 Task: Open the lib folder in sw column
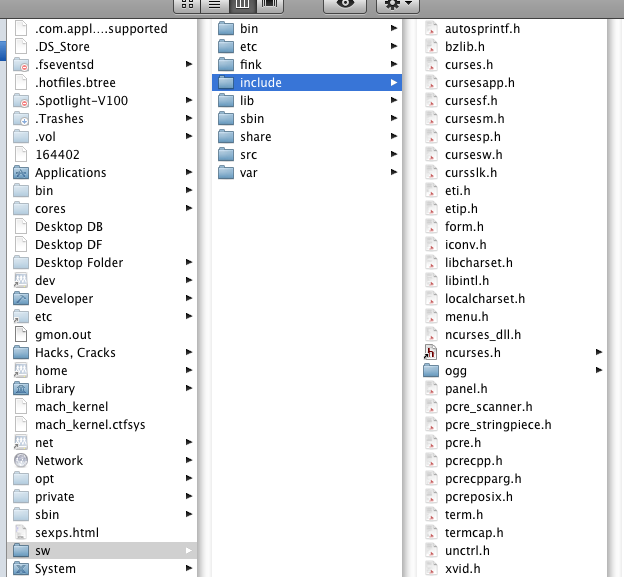pos(307,101)
